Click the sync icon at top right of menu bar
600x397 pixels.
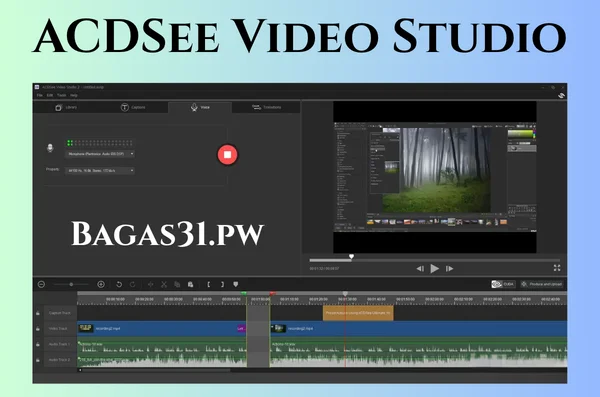(x=561, y=95)
